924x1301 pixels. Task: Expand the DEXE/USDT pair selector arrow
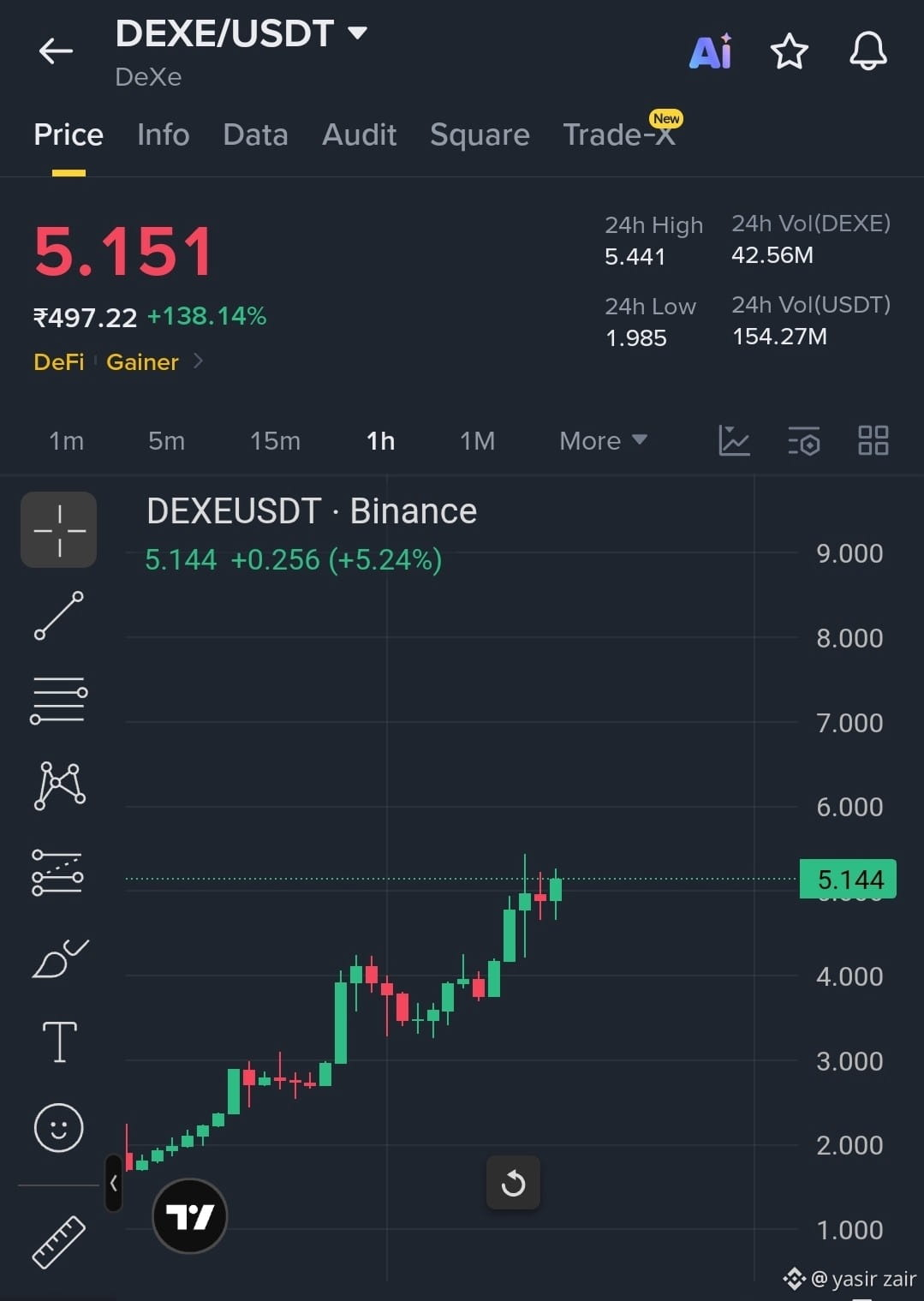(357, 33)
